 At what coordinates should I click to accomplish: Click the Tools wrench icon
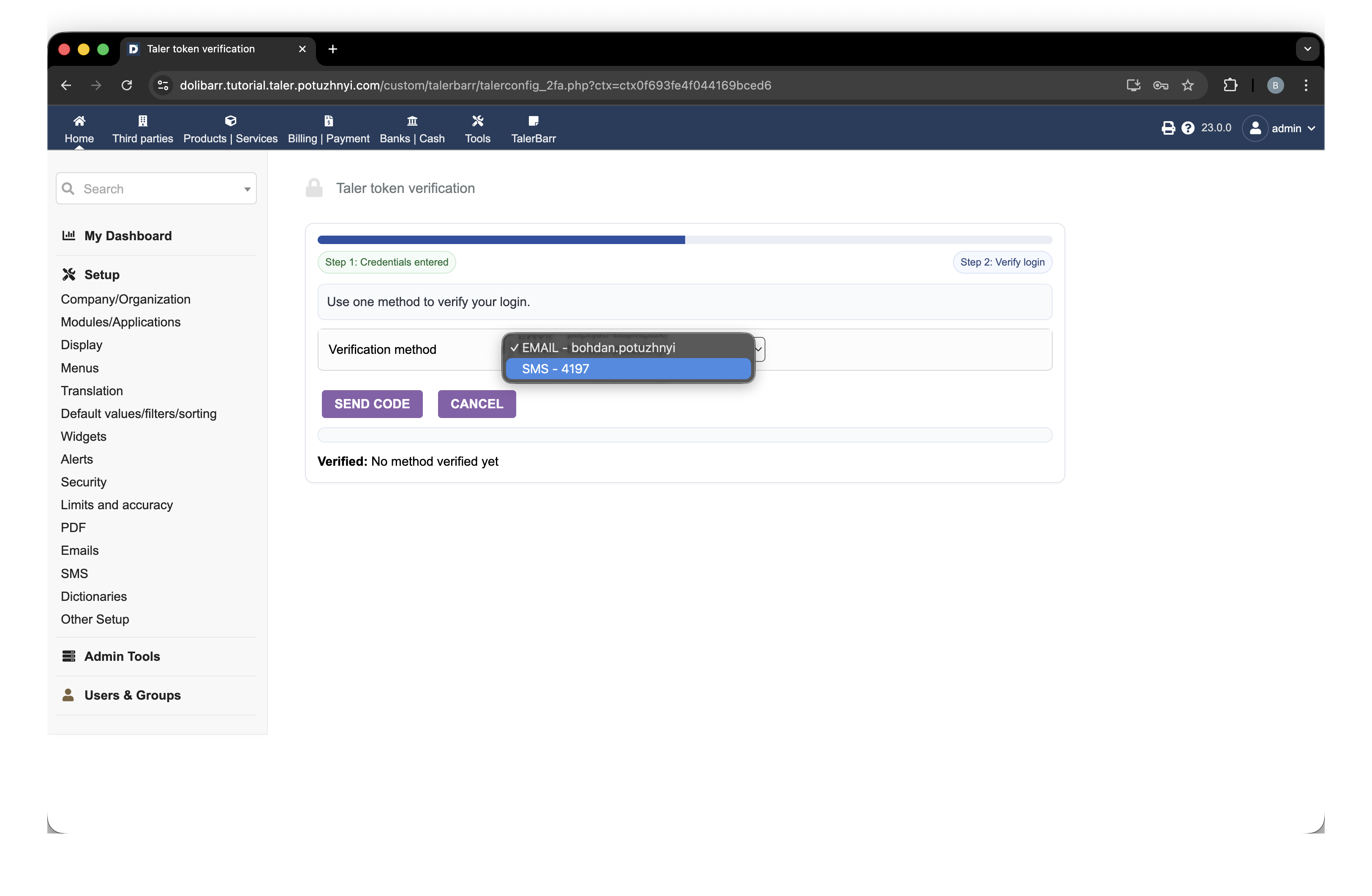pos(477,121)
